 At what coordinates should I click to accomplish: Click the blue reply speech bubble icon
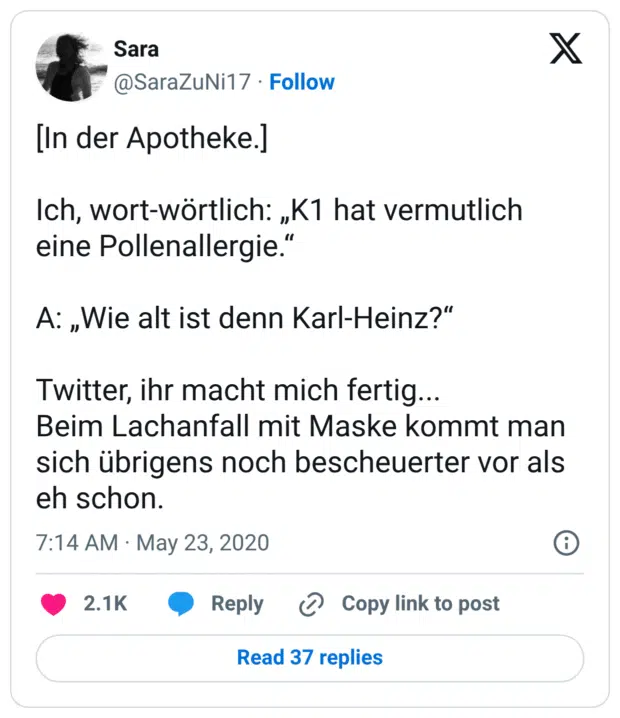[x=181, y=604]
